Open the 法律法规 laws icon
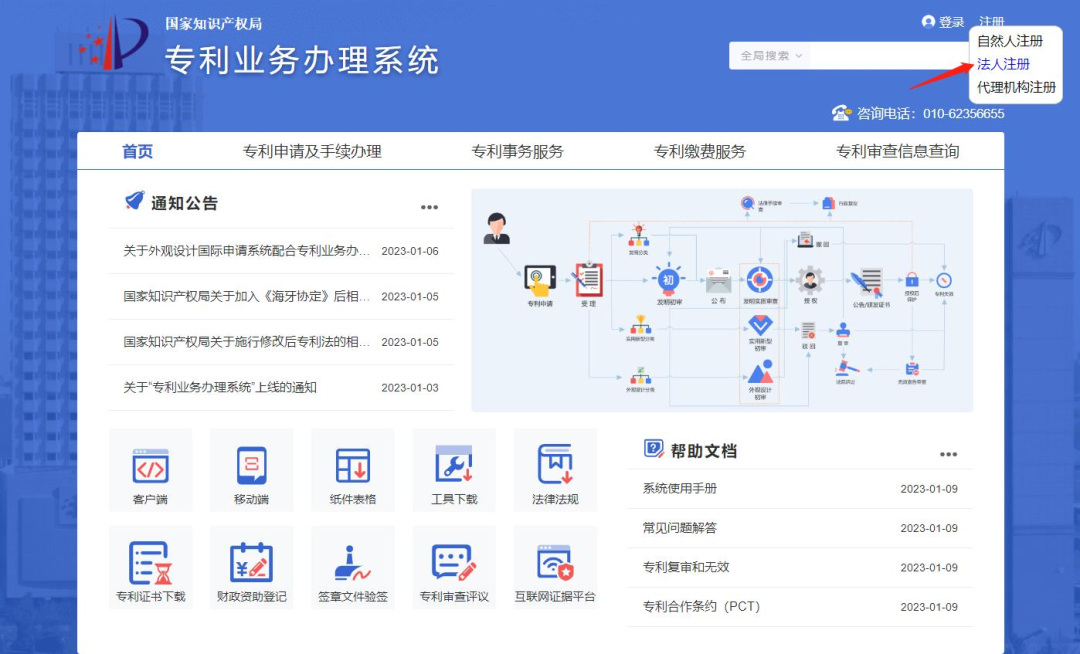 (555, 470)
